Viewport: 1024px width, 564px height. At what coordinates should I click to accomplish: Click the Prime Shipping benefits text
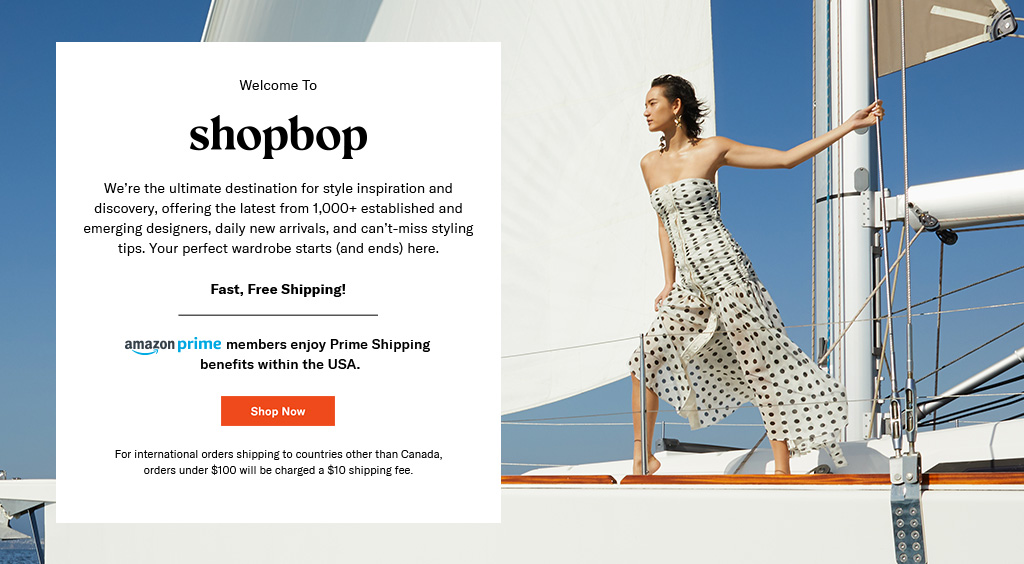[315, 354]
